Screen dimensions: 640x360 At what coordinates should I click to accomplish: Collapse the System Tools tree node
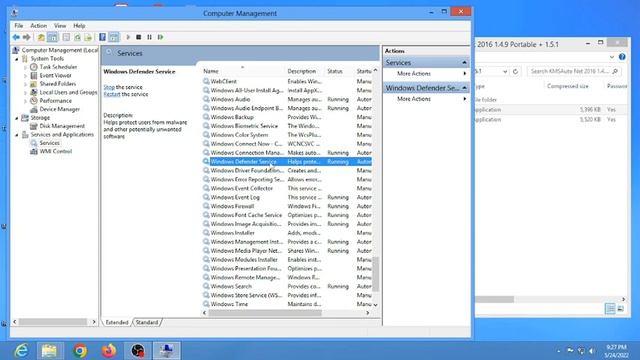pos(17,59)
